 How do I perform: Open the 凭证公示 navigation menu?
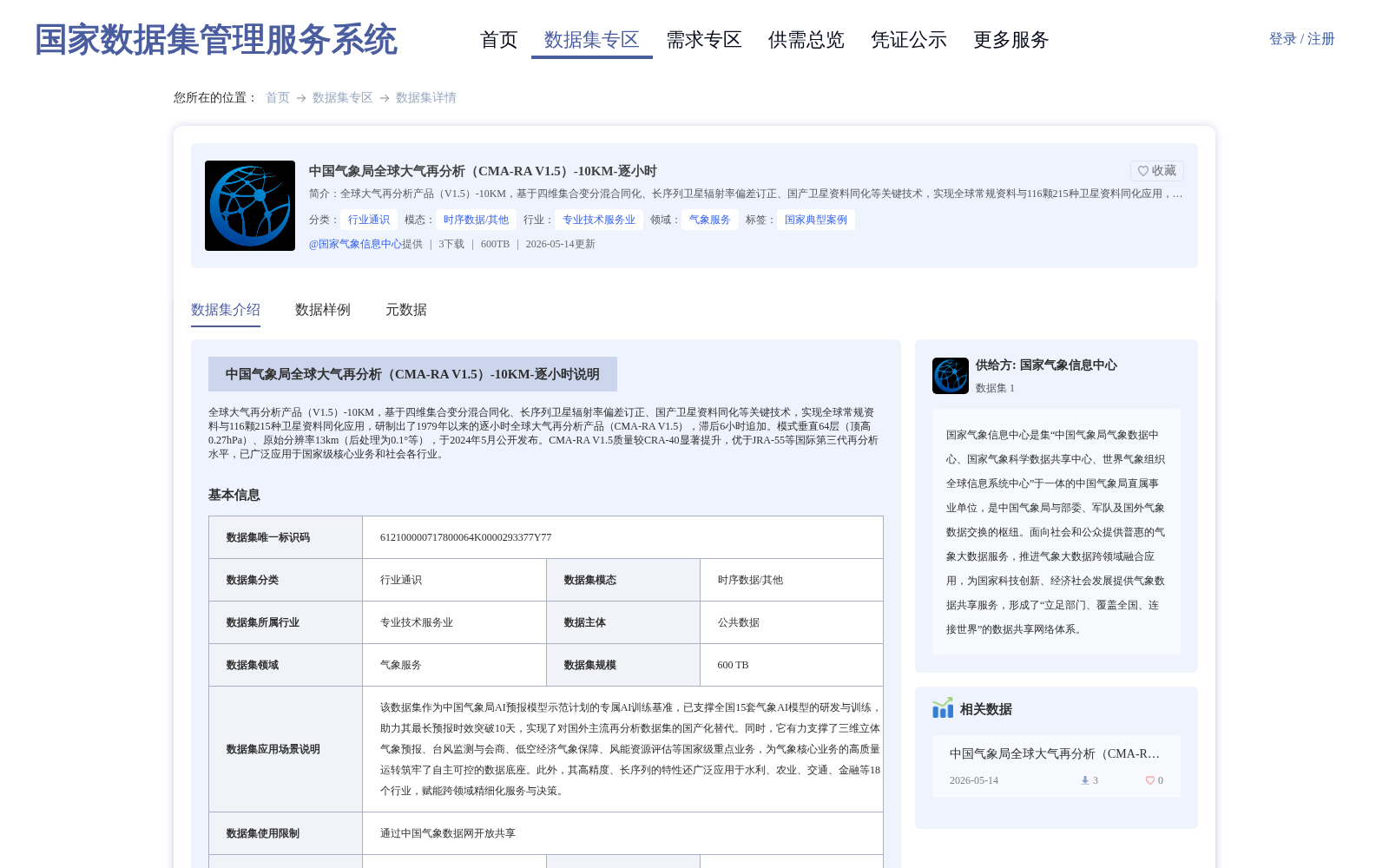coord(909,40)
